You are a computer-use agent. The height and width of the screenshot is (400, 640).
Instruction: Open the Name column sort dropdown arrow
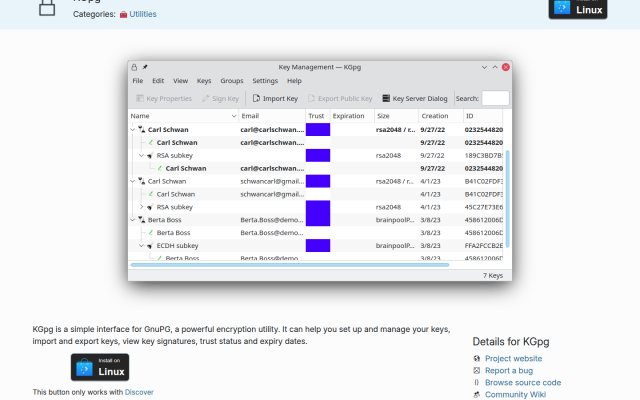[x=233, y=116]
